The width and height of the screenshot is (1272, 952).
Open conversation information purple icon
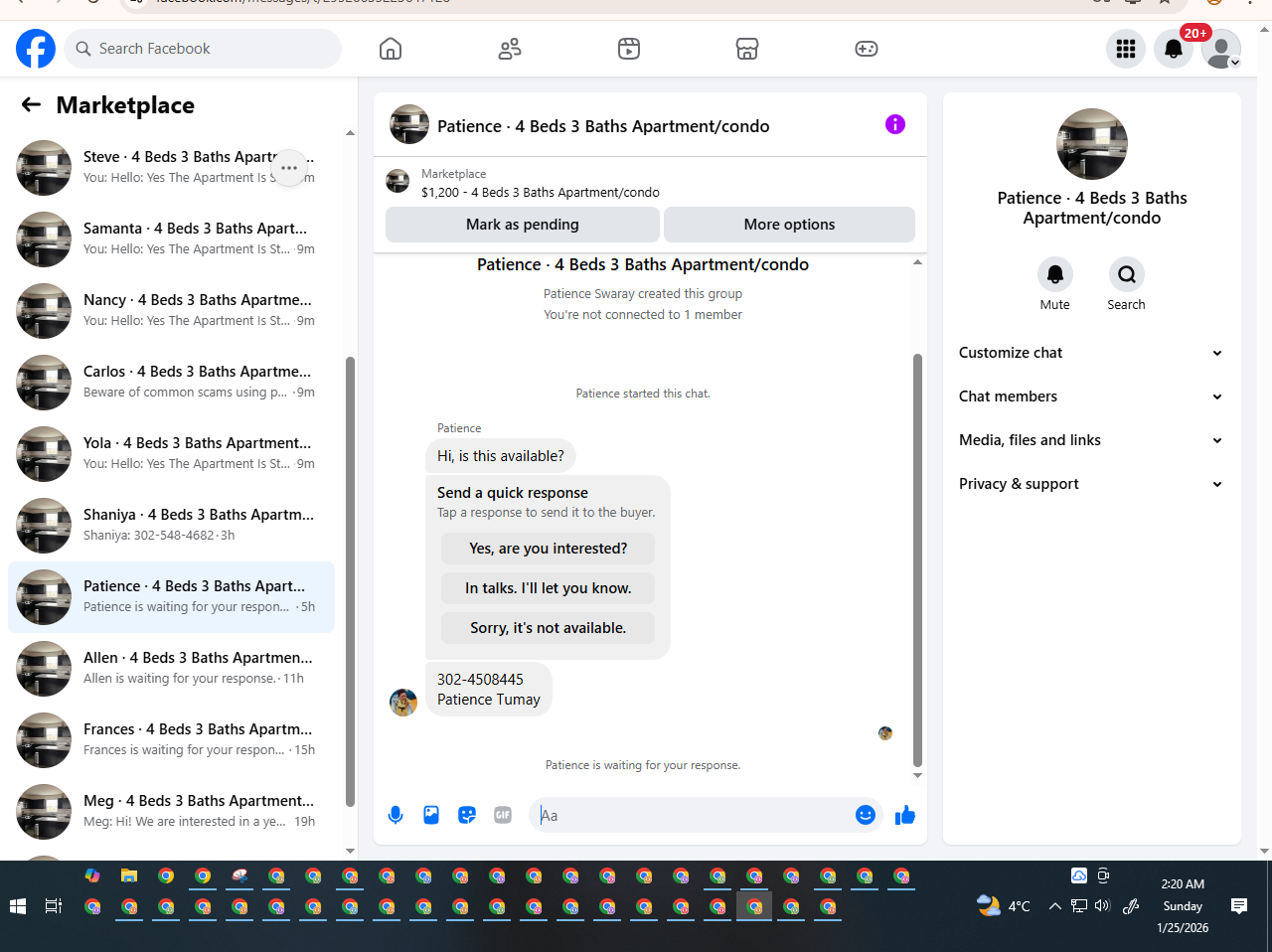[895, 124]
